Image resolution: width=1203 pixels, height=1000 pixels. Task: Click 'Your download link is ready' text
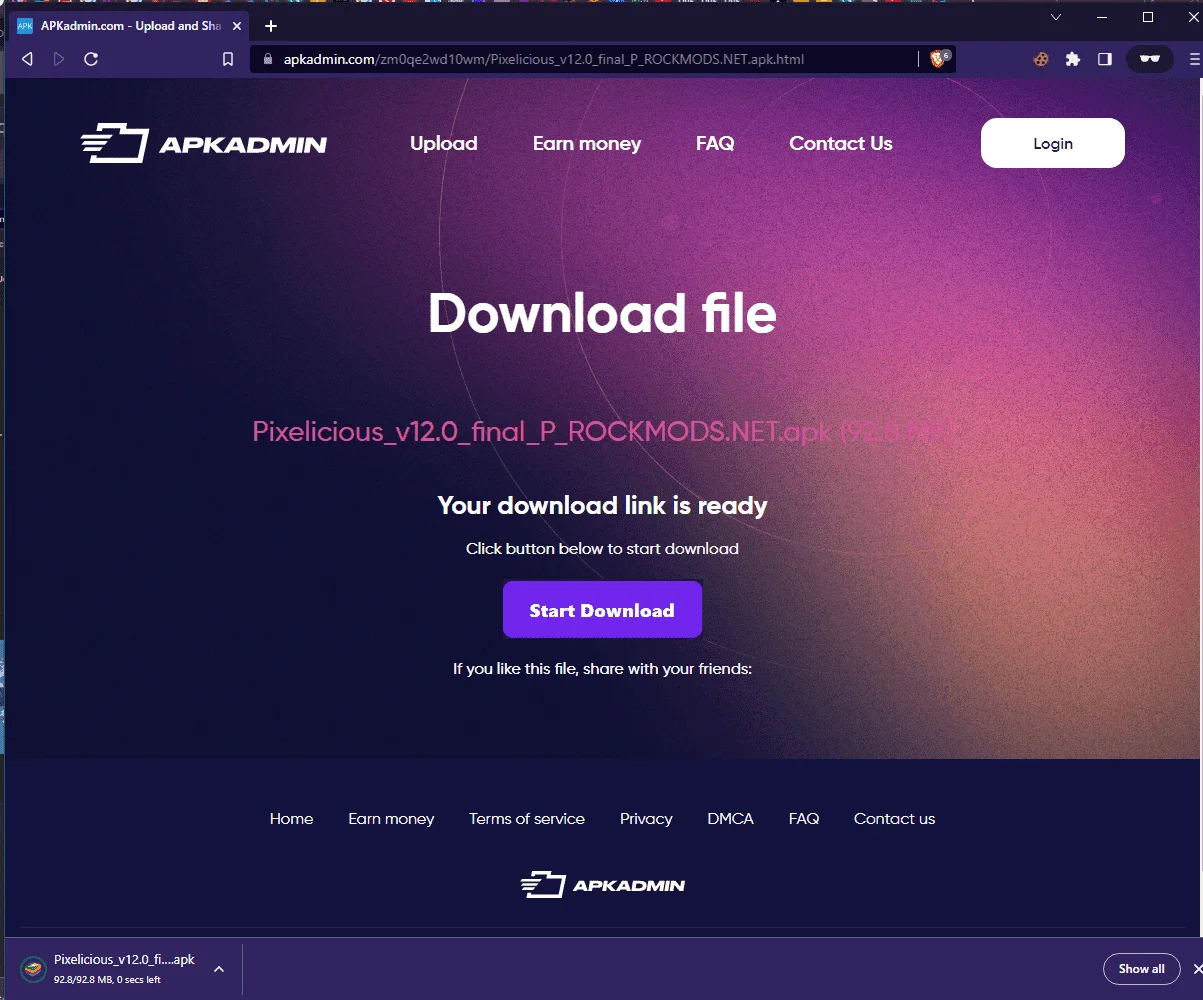pos(602,506)
